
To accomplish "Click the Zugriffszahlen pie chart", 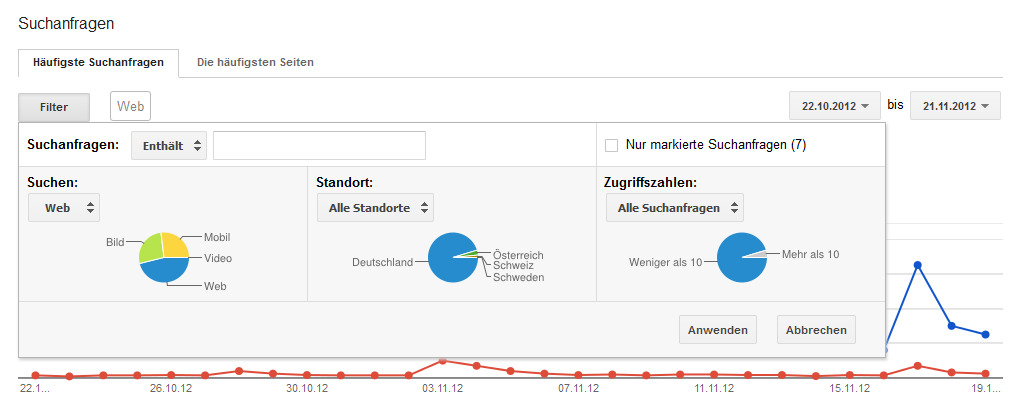I will point(742,258).
